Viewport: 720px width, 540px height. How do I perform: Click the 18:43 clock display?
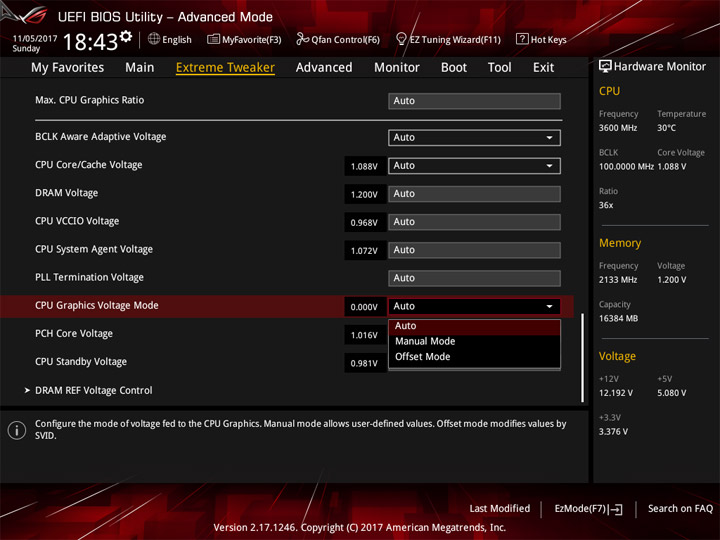[90, 42]
